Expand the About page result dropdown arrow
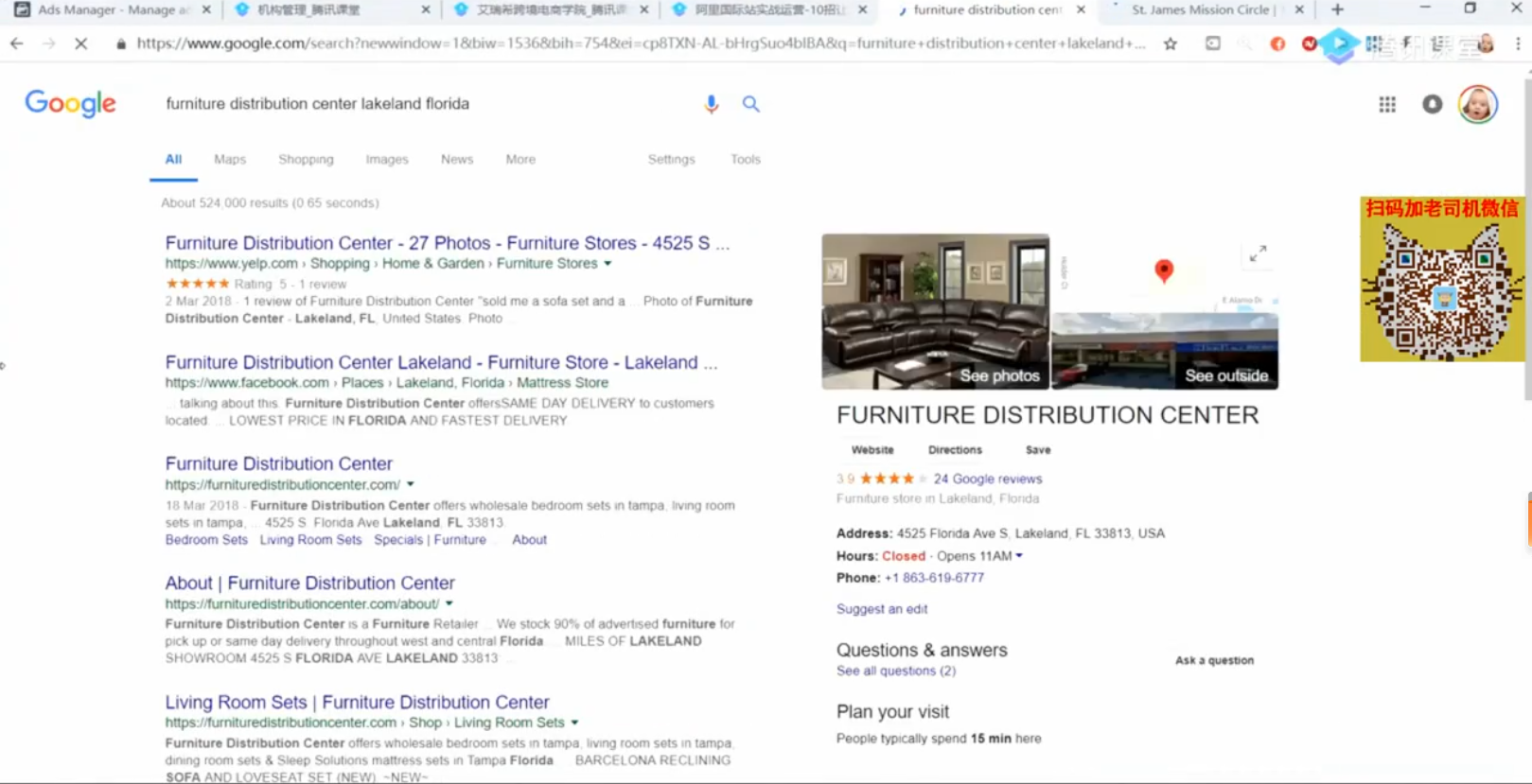 (x=449, y=603)
